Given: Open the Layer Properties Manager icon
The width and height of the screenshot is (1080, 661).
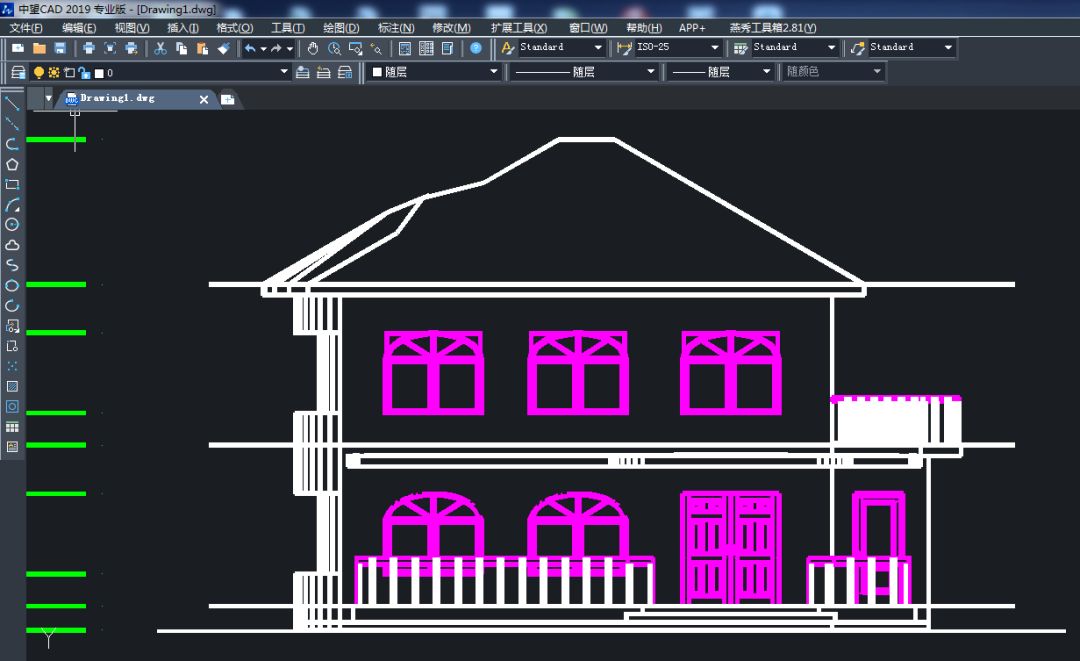Looking at the screenshot, I should [19, 72].
